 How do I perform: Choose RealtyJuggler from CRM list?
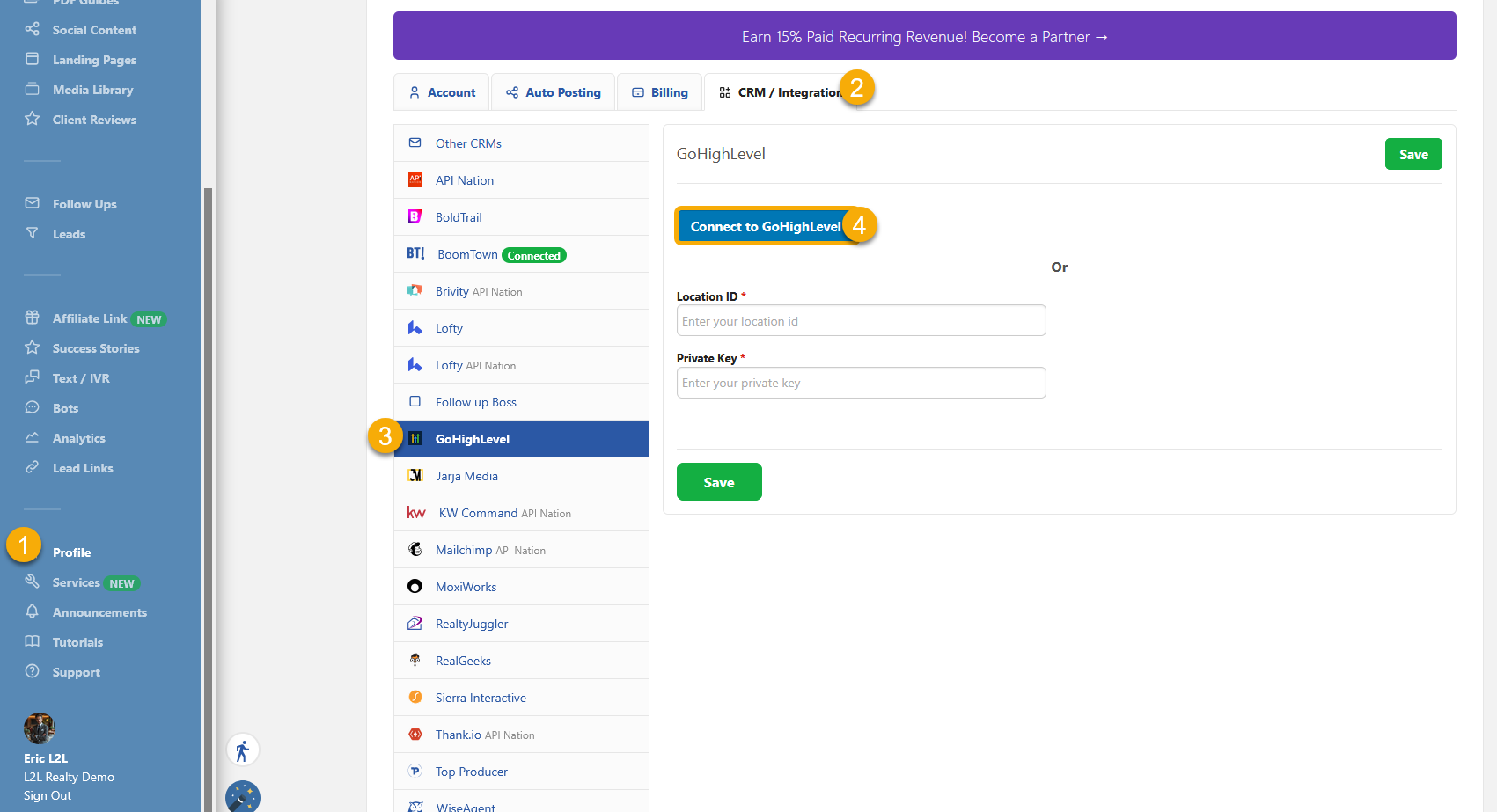521,624
